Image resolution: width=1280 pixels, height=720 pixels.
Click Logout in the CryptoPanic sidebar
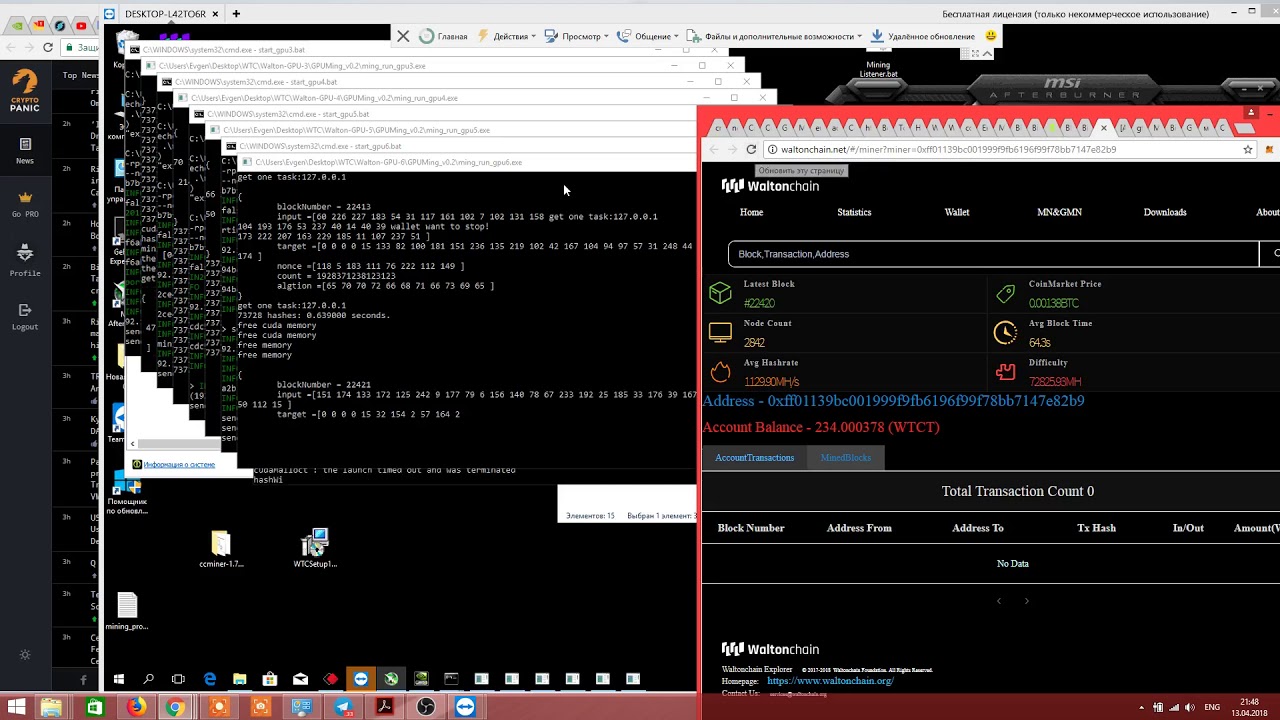point(25,317)
